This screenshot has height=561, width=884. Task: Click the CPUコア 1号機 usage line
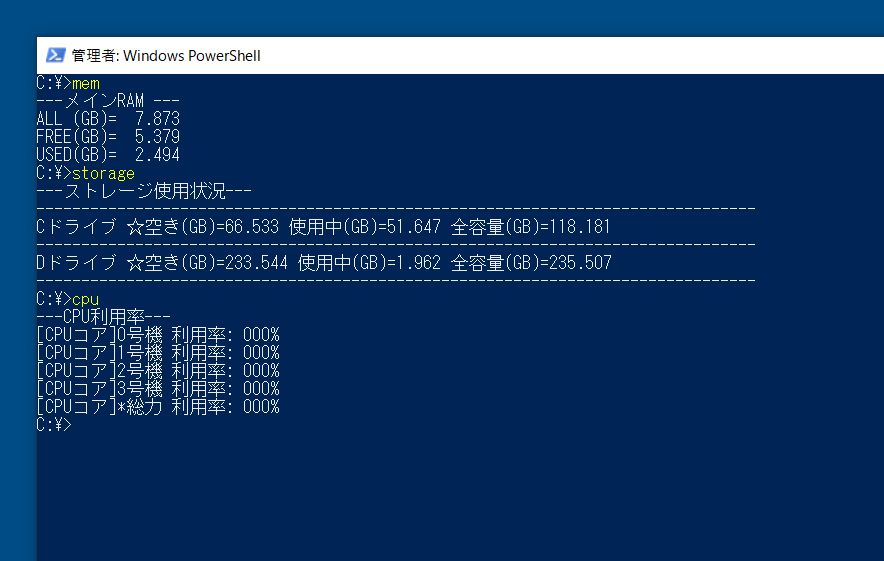point(158,353)
